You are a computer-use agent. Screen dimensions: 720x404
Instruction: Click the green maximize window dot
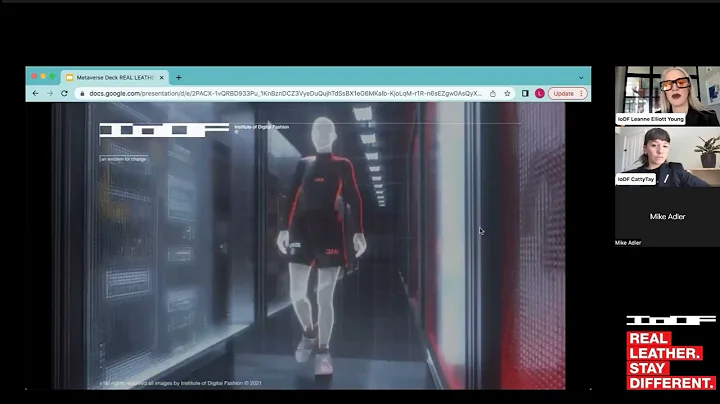(x=52, y=76)
